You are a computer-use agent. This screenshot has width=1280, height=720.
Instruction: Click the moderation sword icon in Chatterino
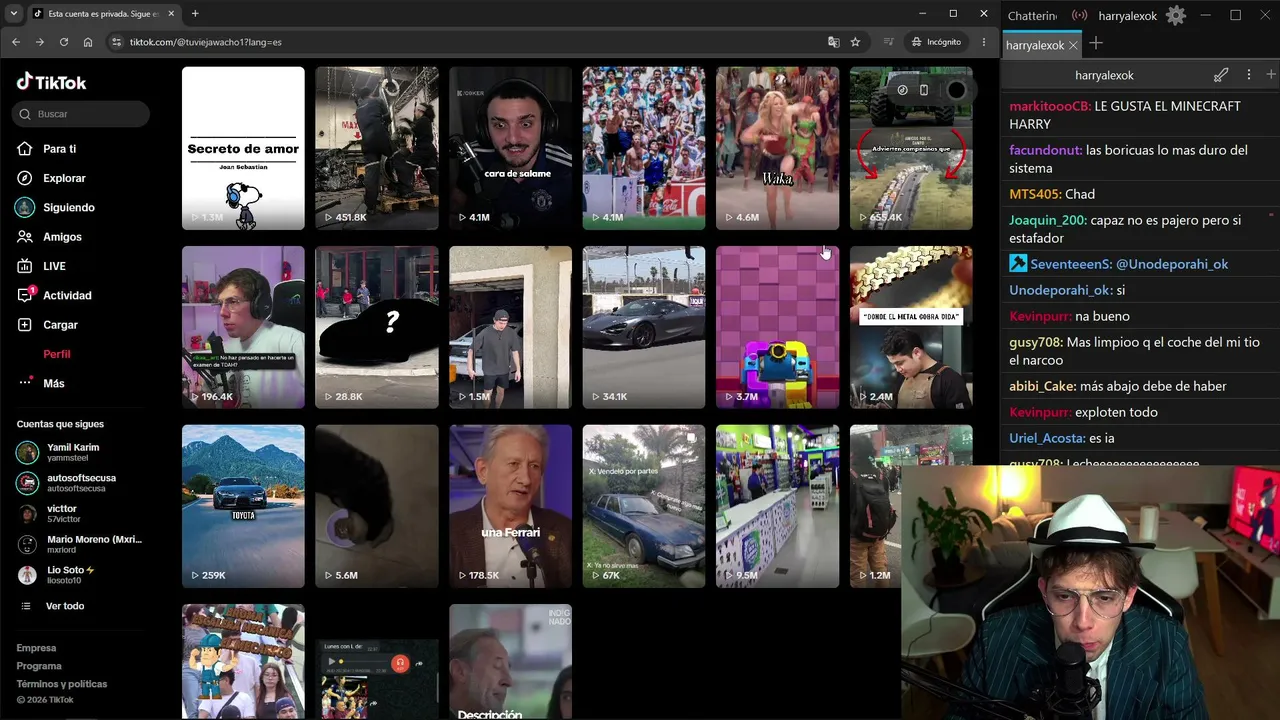click(1221, 75)
